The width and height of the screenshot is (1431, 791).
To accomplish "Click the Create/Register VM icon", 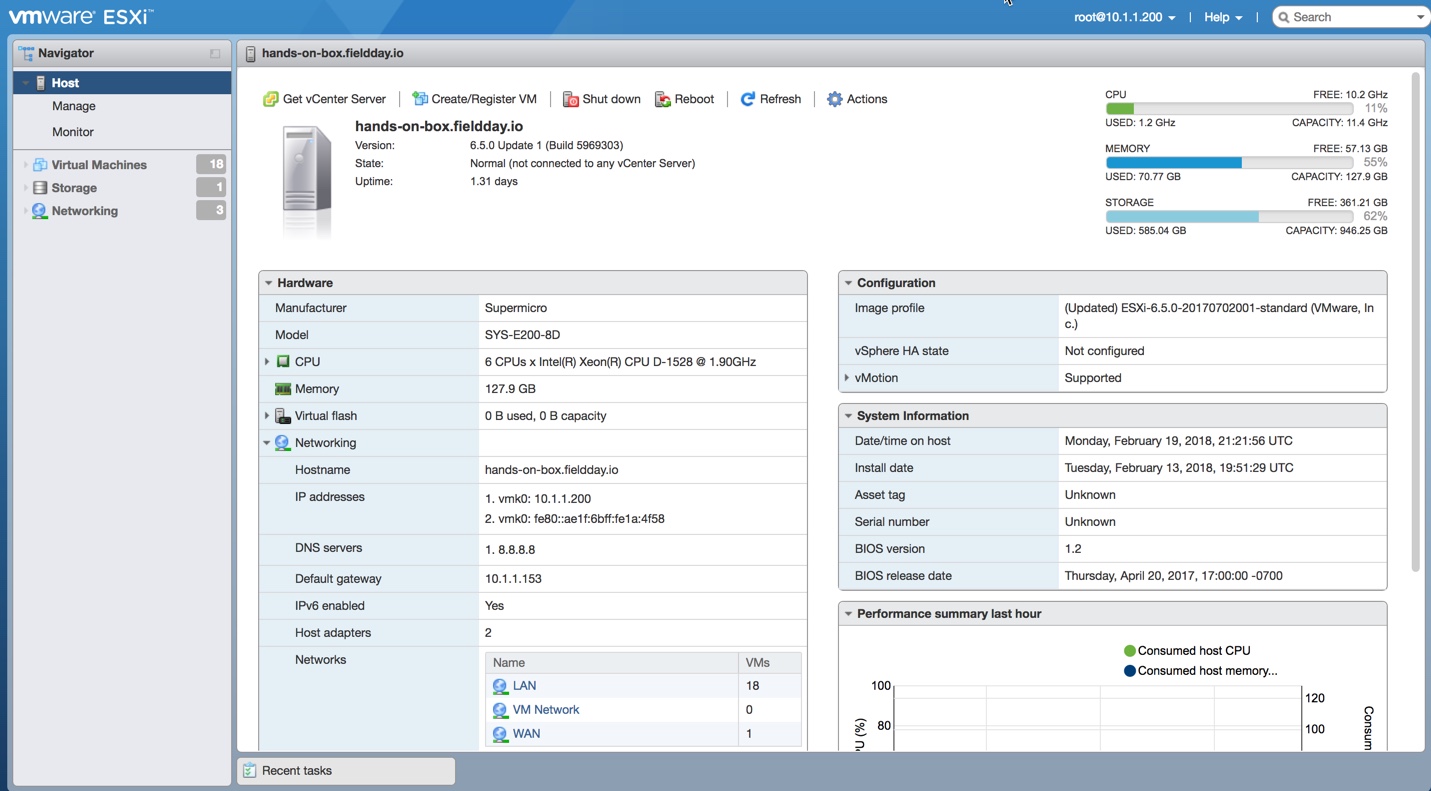I will (x=420, y=99).
